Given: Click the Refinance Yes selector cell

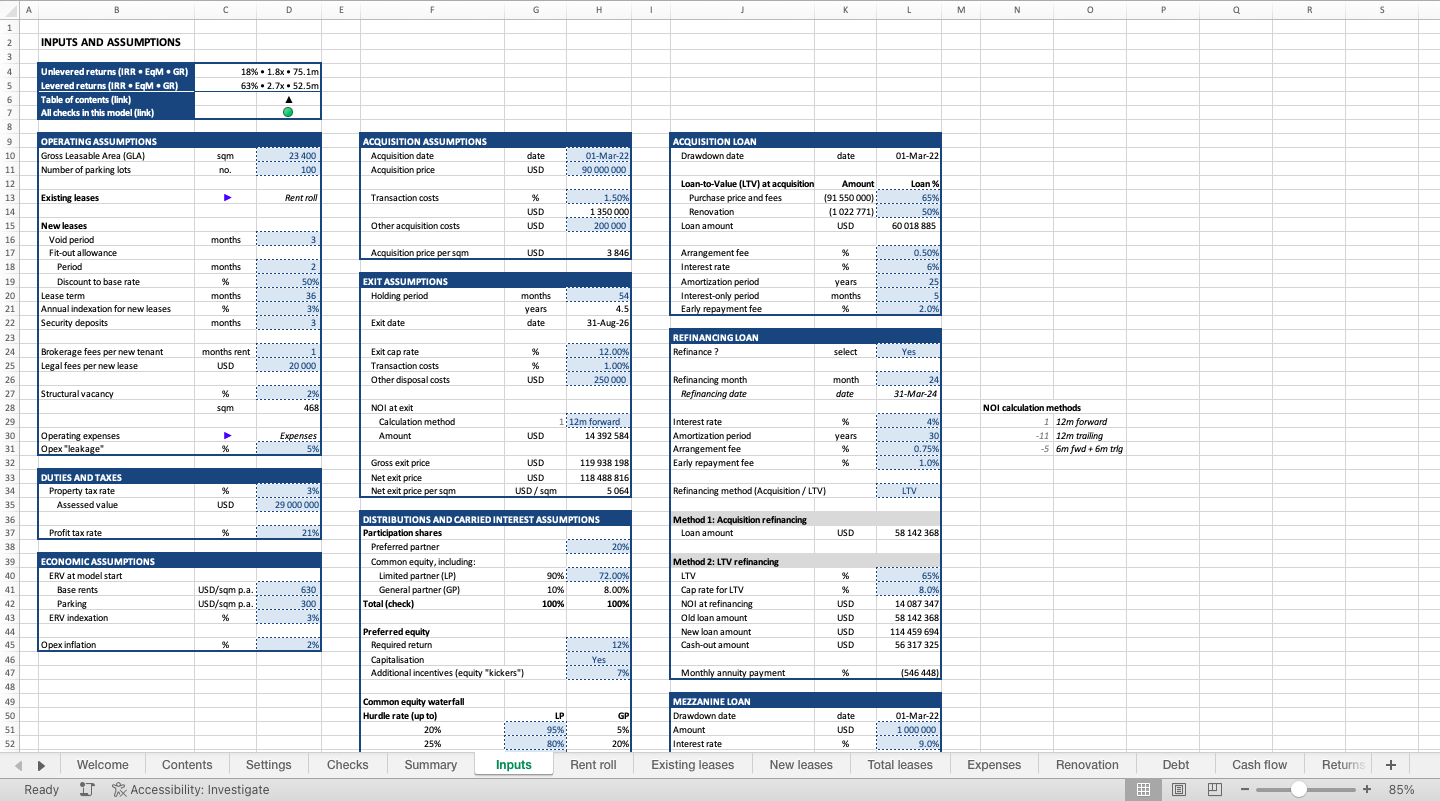Looking at the screenshot, I should coord(908,352).
